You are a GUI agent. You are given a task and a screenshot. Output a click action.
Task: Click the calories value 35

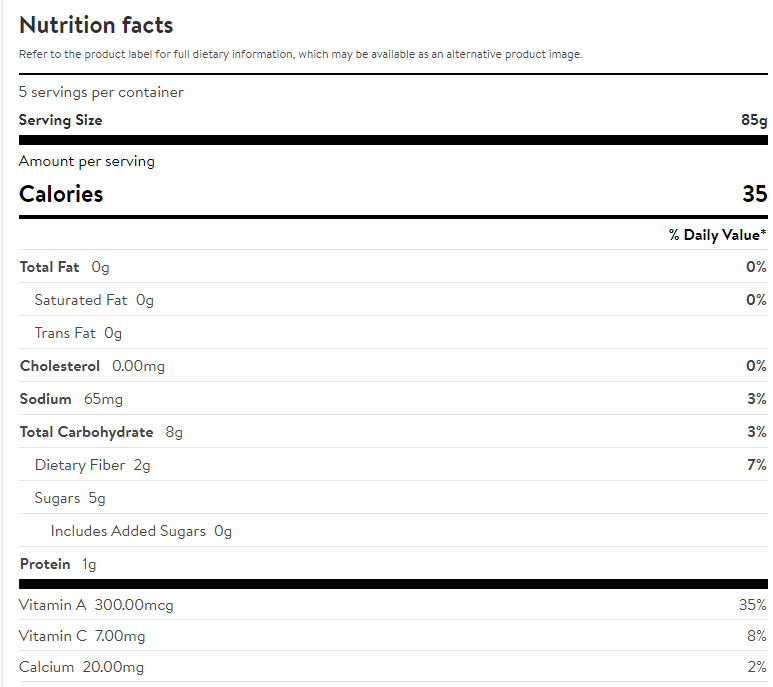point(754,194)
